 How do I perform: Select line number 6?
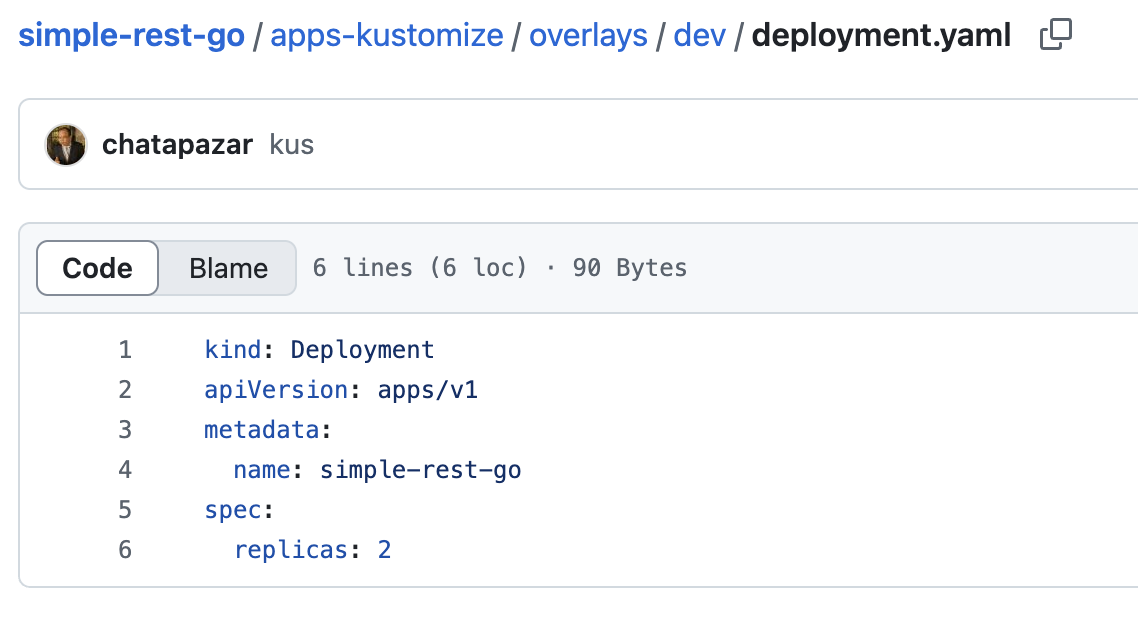point(125,549)
